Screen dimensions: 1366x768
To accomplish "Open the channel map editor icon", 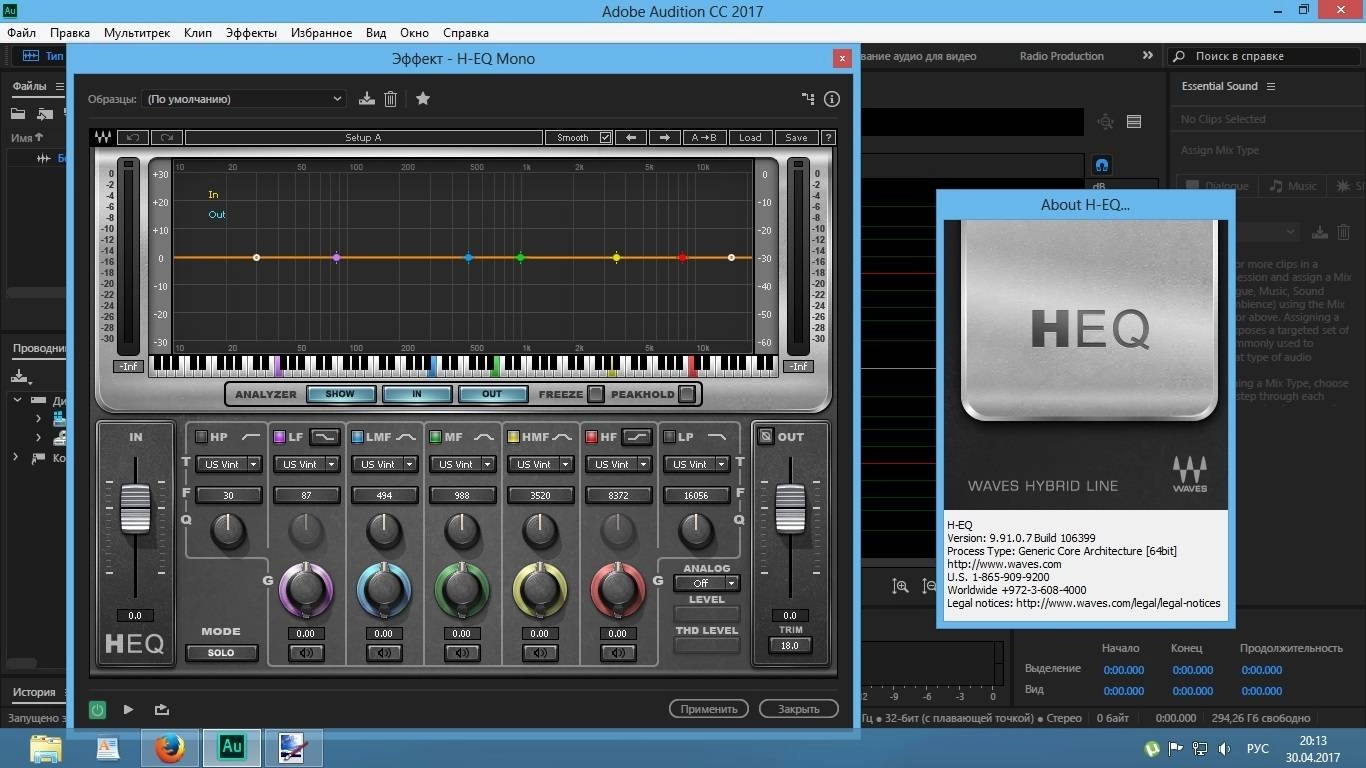I will (808, 98).
